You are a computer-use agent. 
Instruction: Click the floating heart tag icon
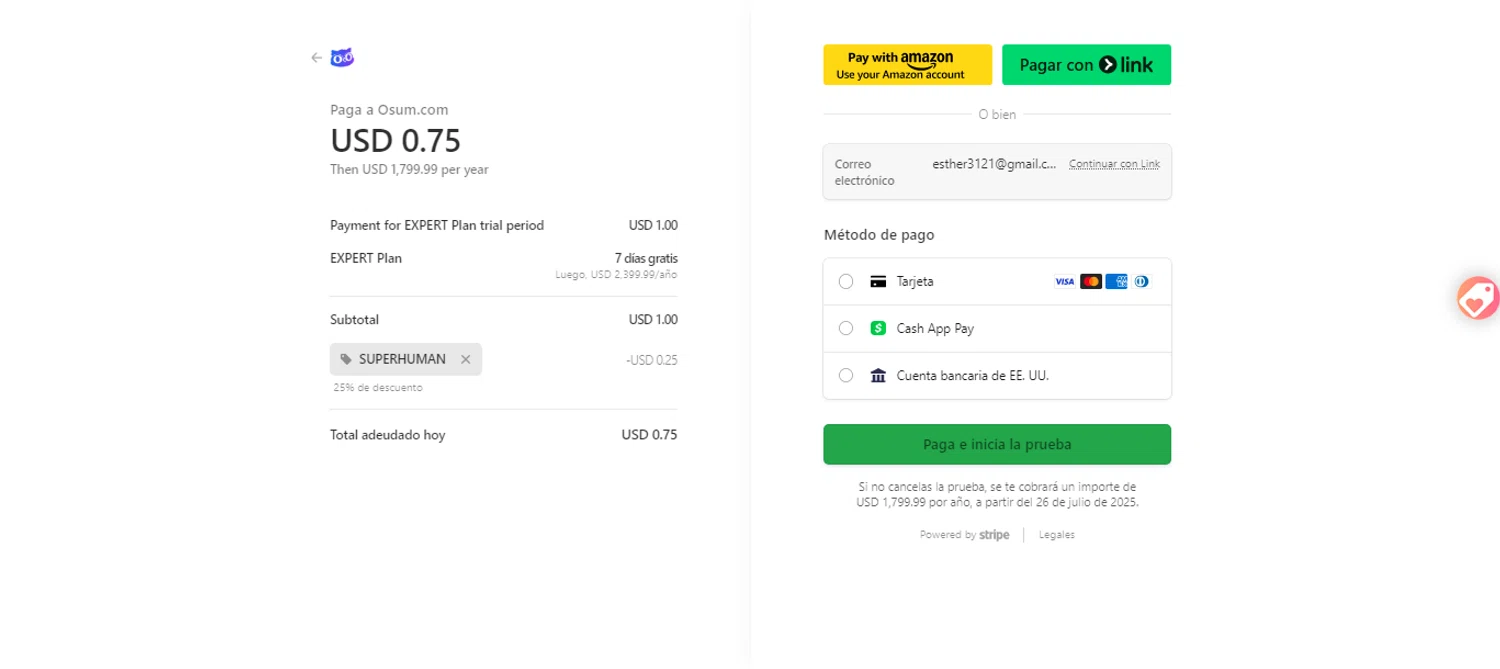[x=1478, y=298]
